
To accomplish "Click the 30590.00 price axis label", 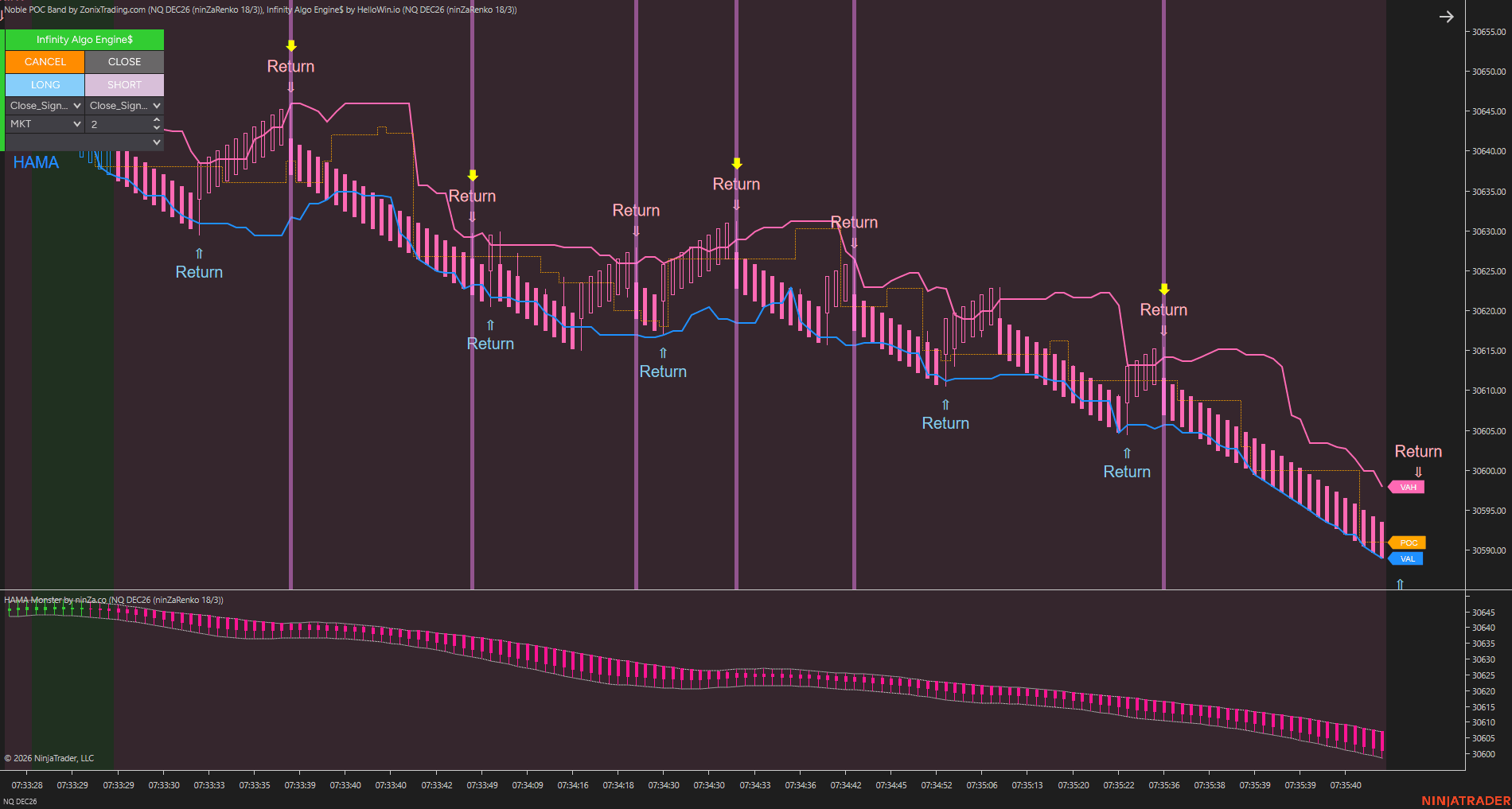I will (x=1488, y=550).
